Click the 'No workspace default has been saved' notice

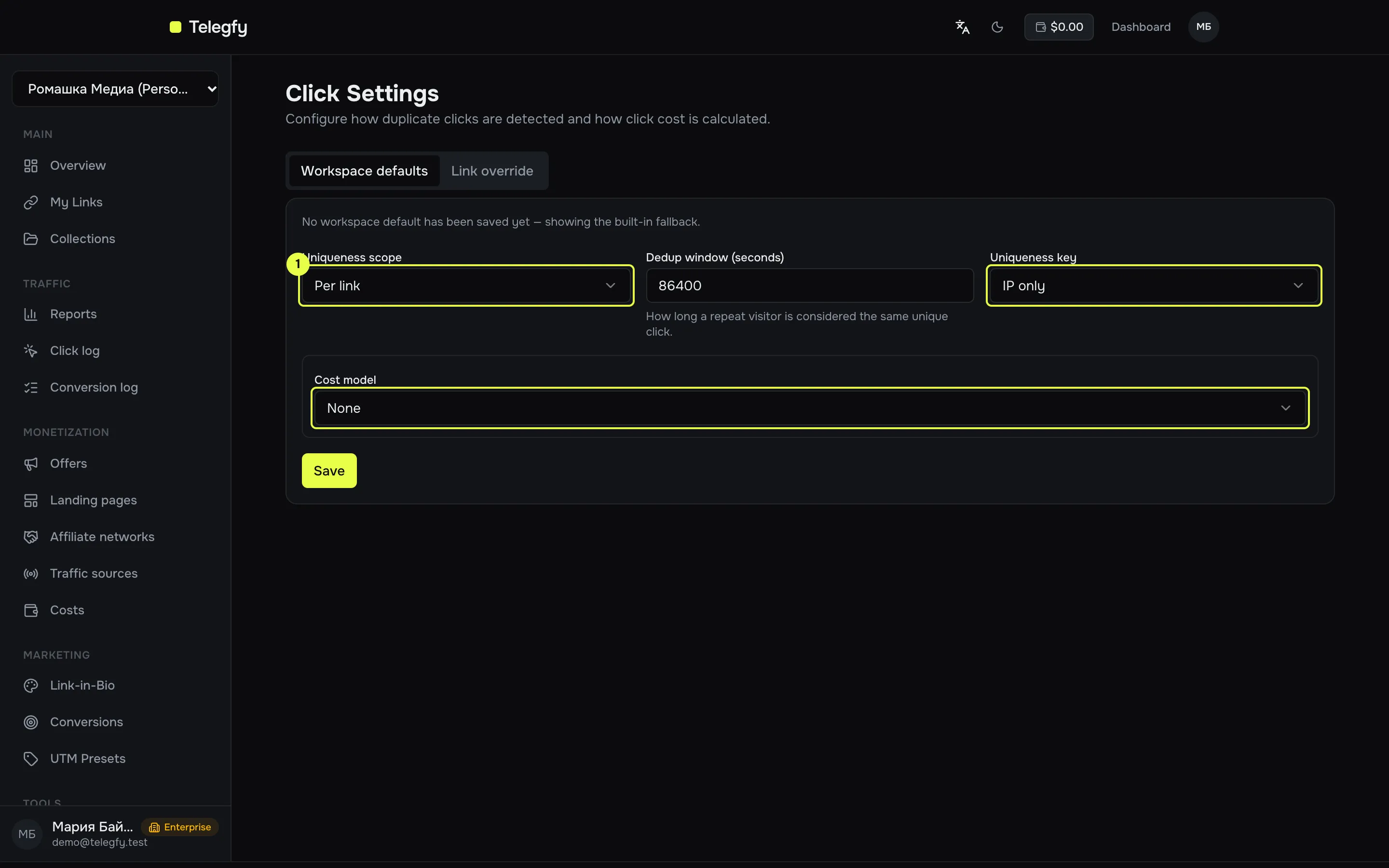501,222
